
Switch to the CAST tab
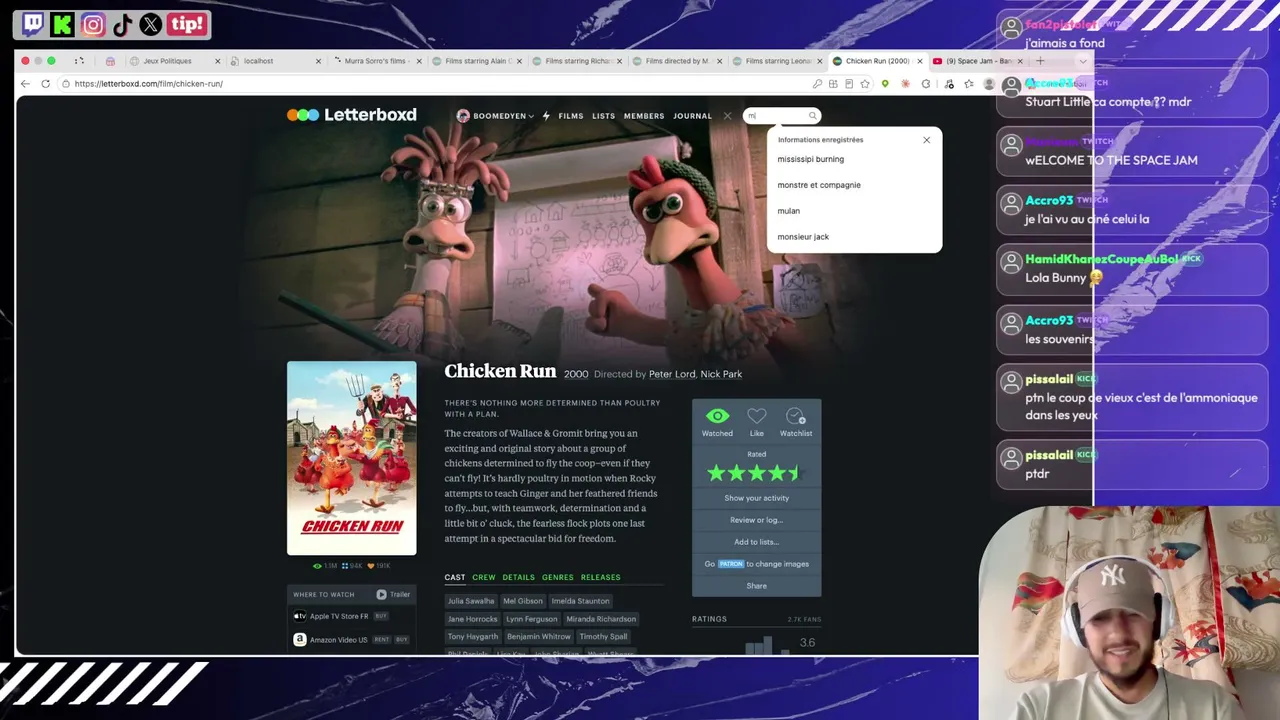click(x=455, y=577)
